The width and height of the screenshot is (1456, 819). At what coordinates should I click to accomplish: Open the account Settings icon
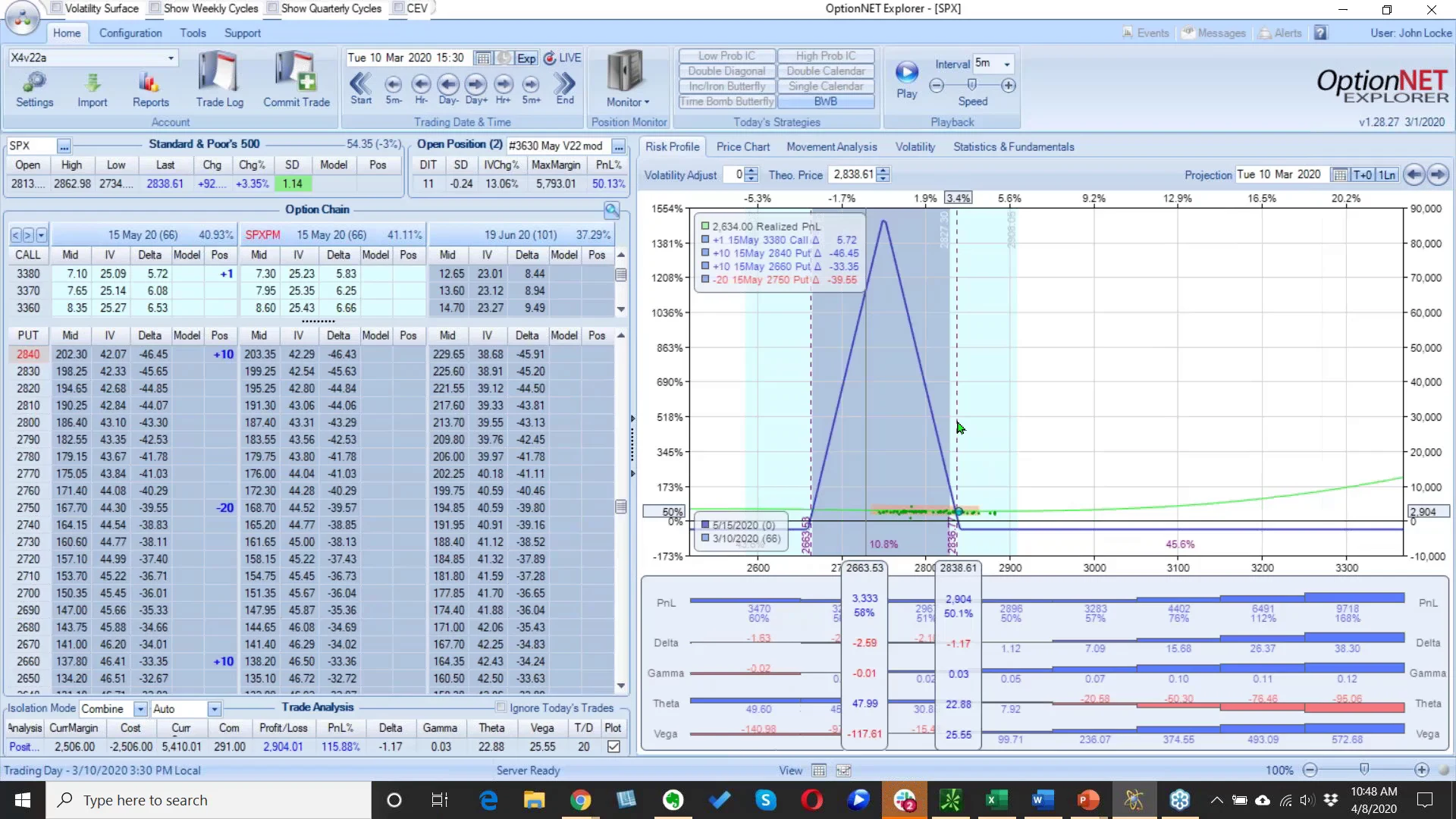tap(35, 89)
